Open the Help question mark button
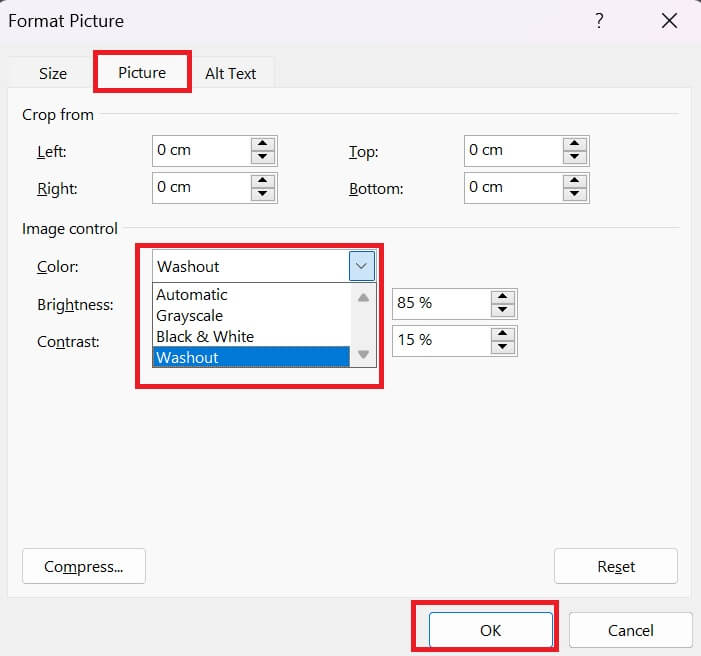The image size is (701, 656). tap(599, 21)
